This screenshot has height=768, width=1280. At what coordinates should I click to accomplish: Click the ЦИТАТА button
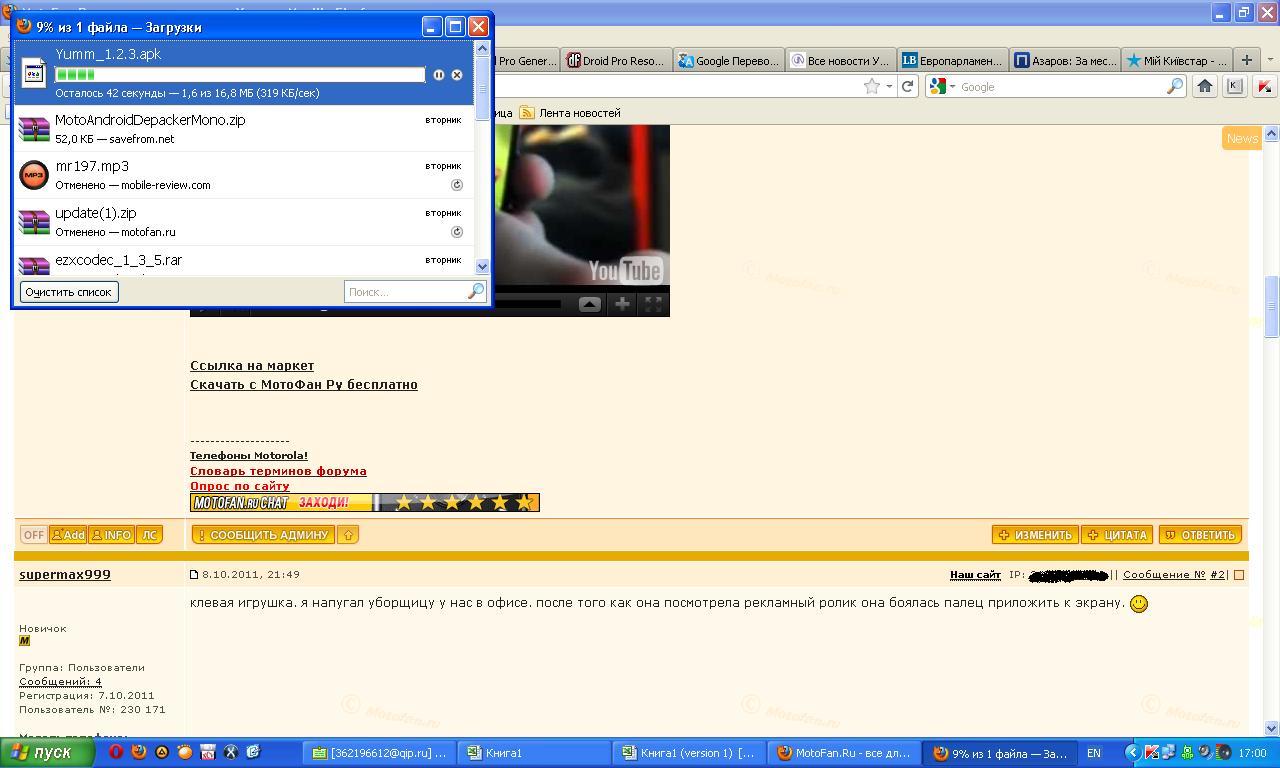[x=1118, y=535]
